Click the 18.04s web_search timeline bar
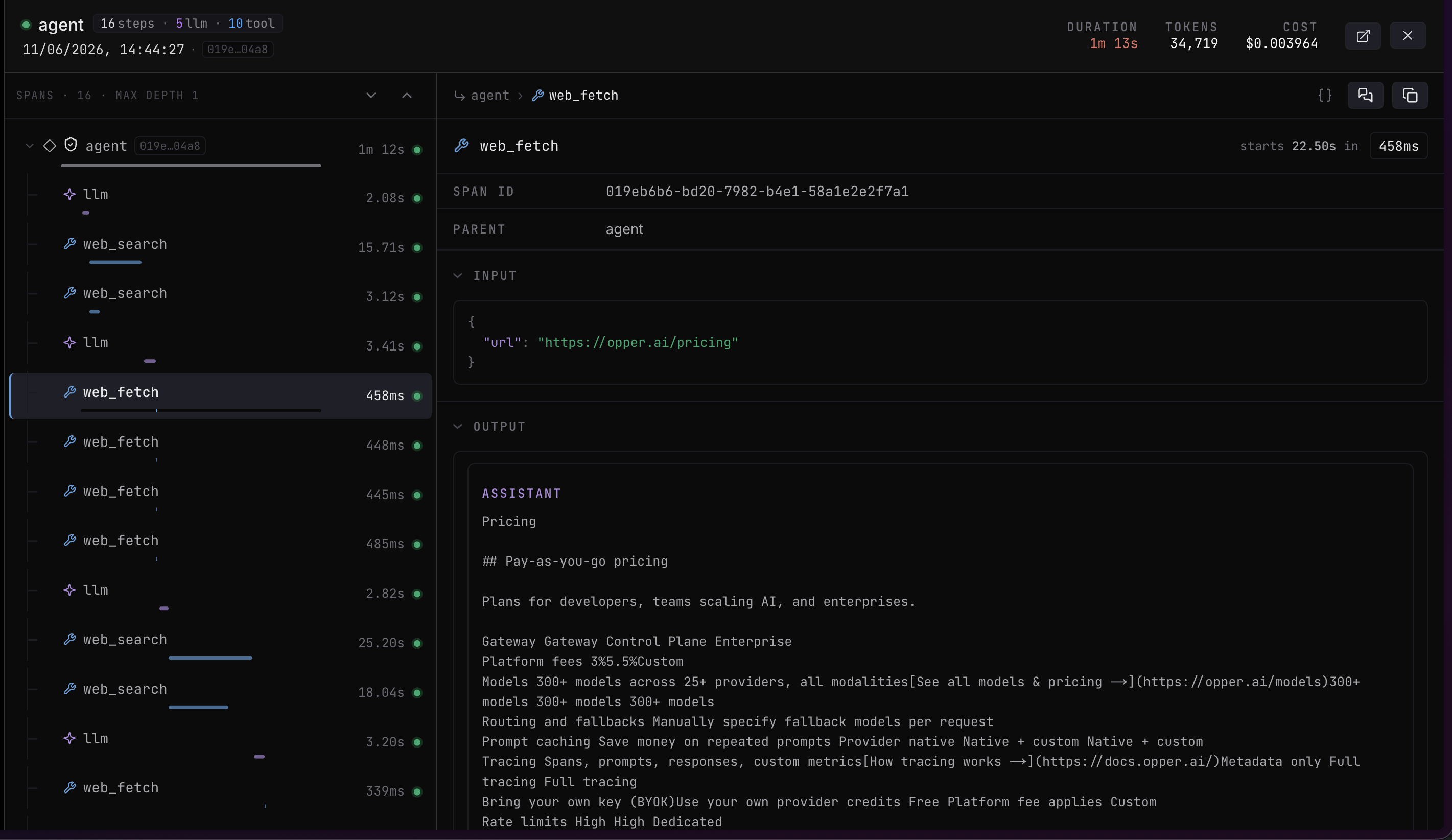Screen dimensions: 1452x840 pyautogui.click(x=198, y=707)
